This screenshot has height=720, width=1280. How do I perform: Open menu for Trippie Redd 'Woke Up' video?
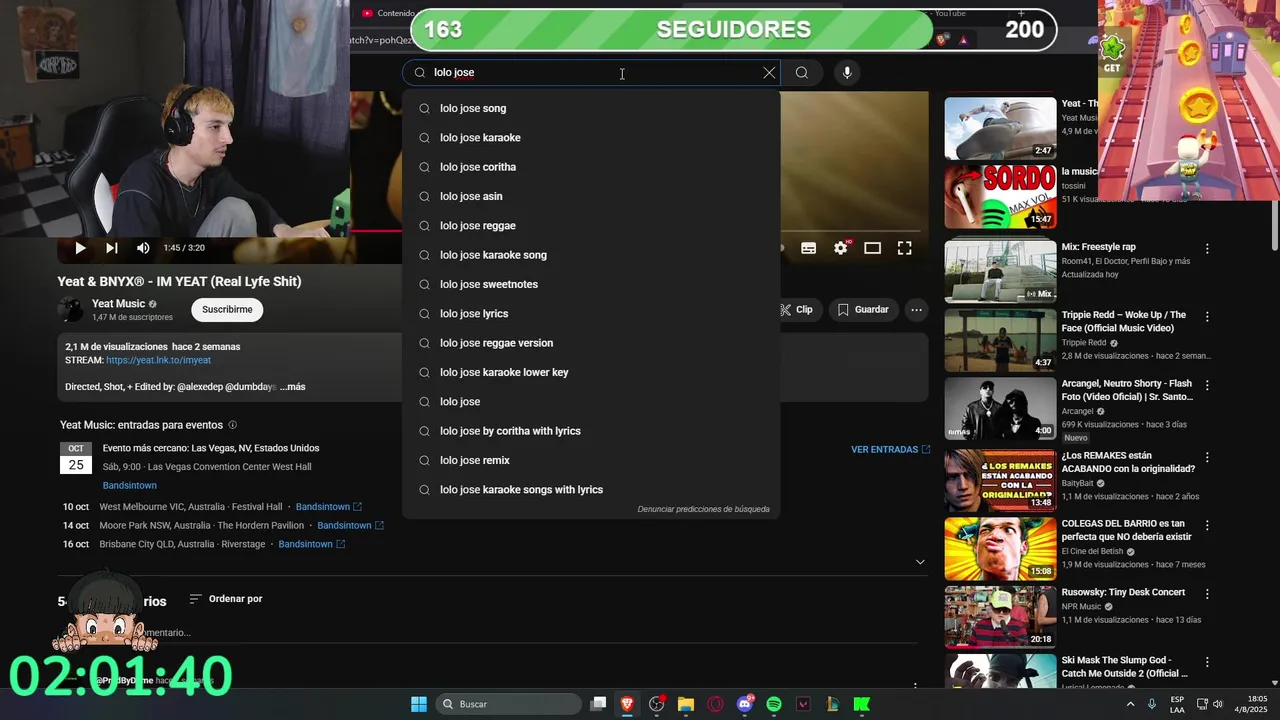pyautogui.click(x=1207, y=317)
